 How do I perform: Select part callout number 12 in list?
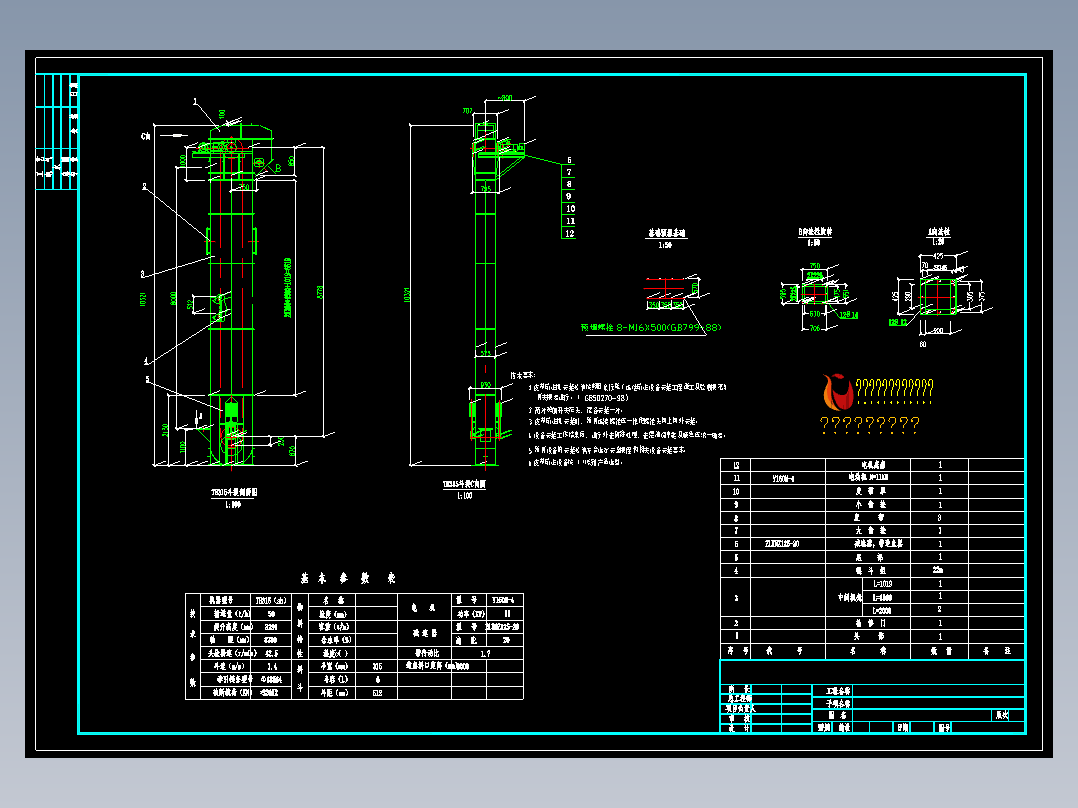click(569, 233)
